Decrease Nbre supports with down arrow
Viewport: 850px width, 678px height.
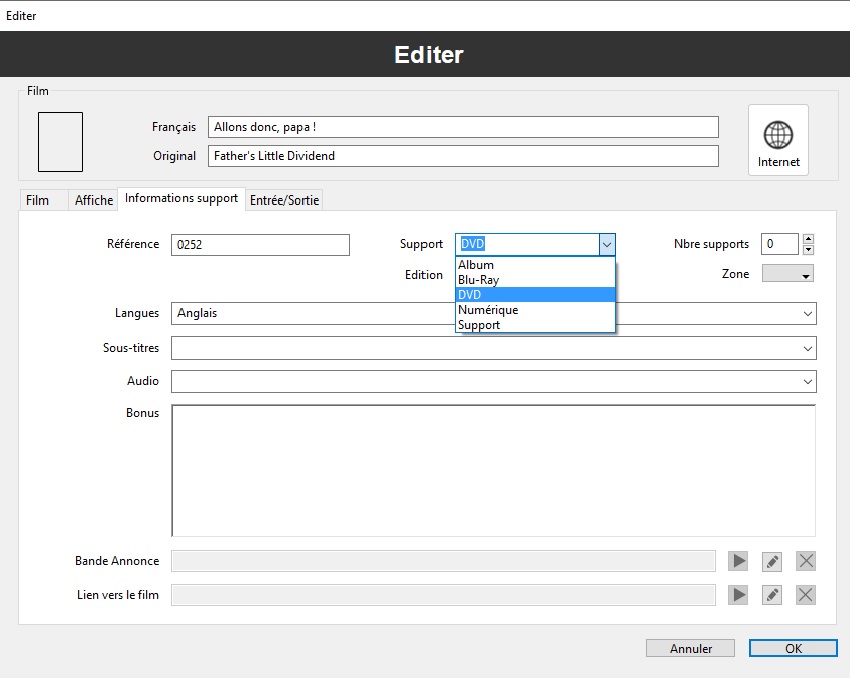tap(808, 250)
